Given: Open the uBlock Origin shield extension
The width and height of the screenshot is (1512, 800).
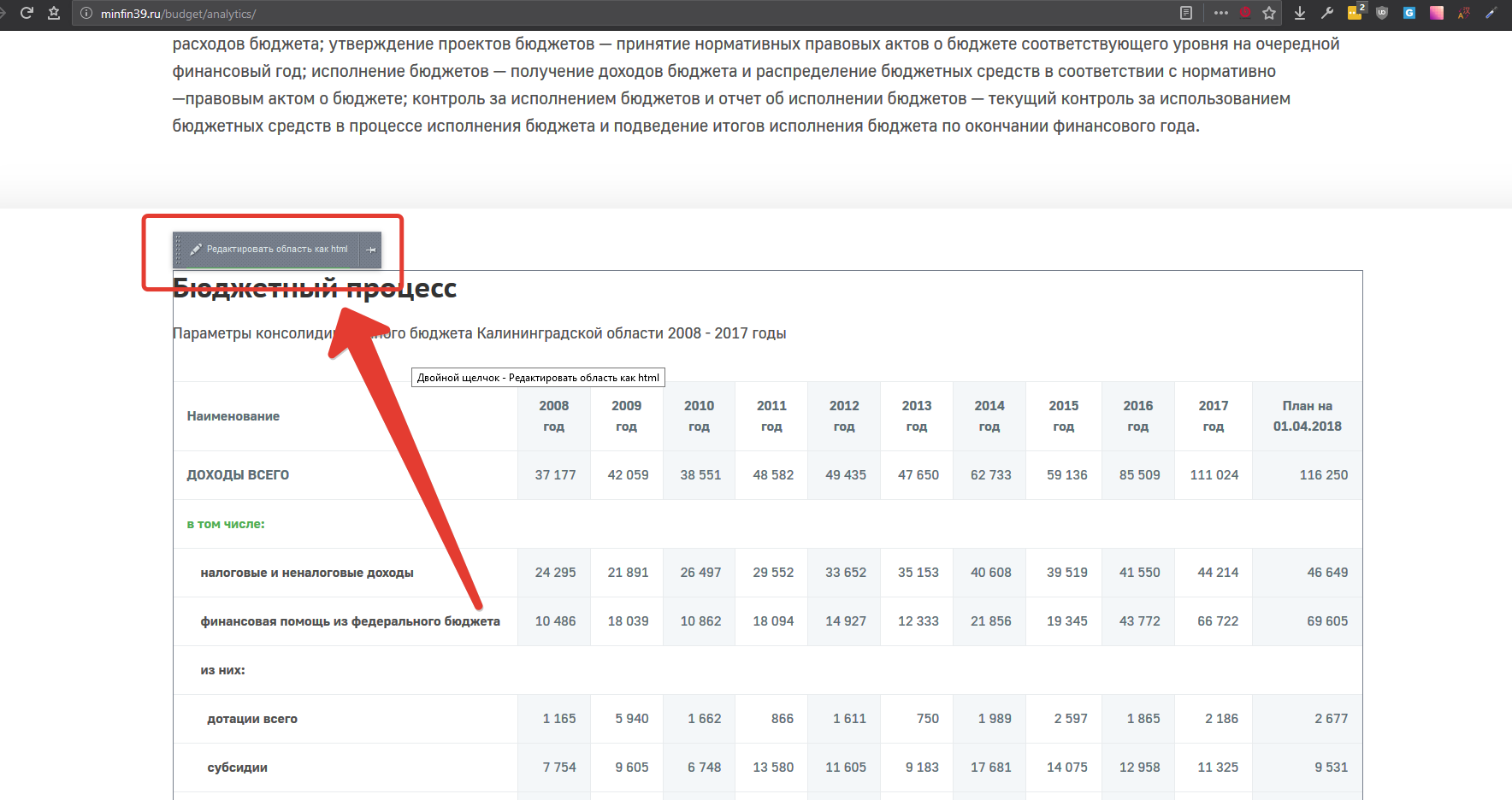Looking at the screenshot, I should pyautogui.click(x=1382, y=13).
